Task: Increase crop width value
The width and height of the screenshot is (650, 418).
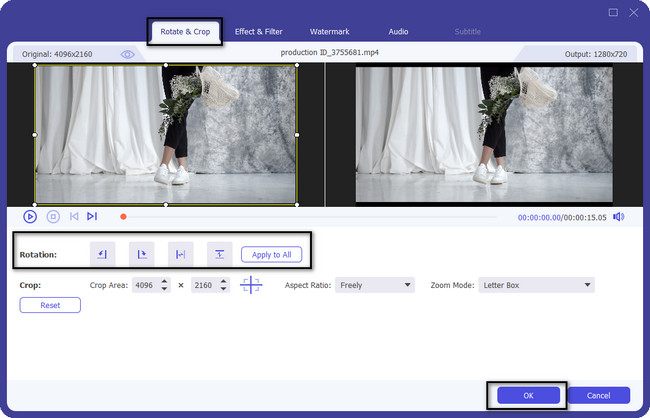Action: coord(164,282)
